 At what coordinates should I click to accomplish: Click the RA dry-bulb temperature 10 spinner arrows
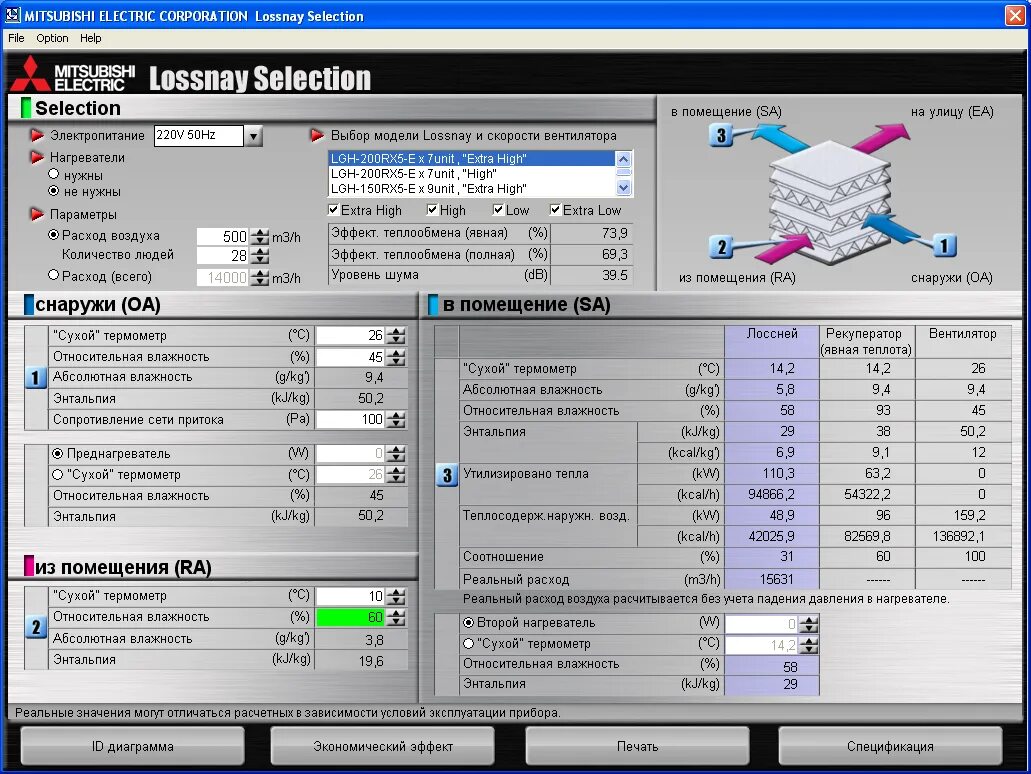coord(396,596)
